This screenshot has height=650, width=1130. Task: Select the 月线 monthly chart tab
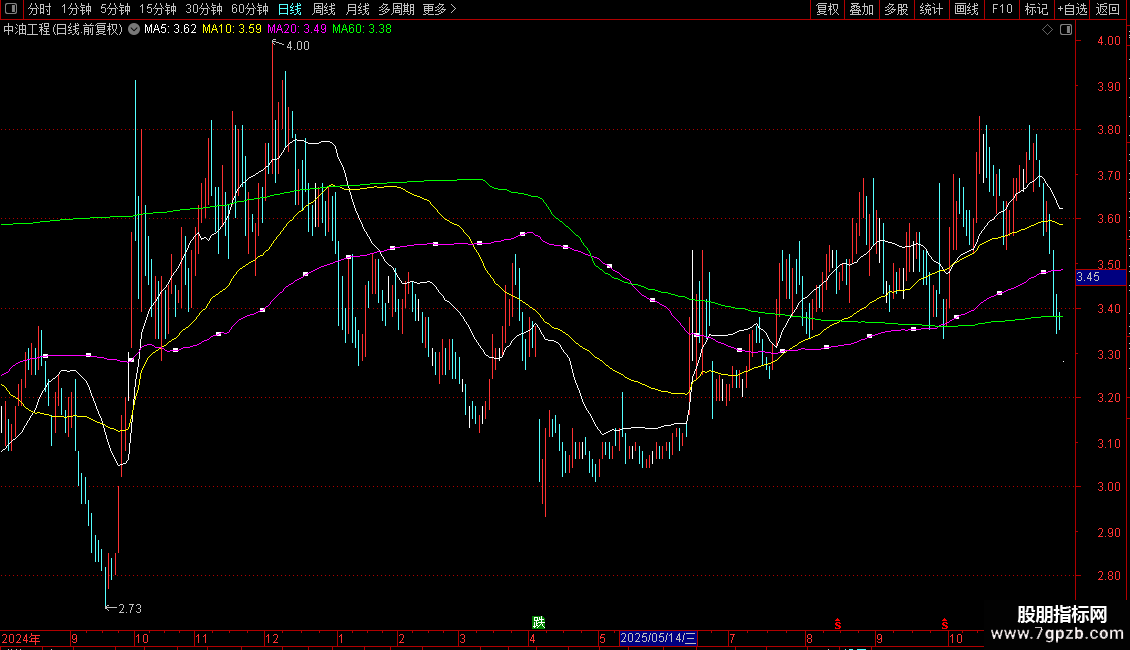(357, 9)
